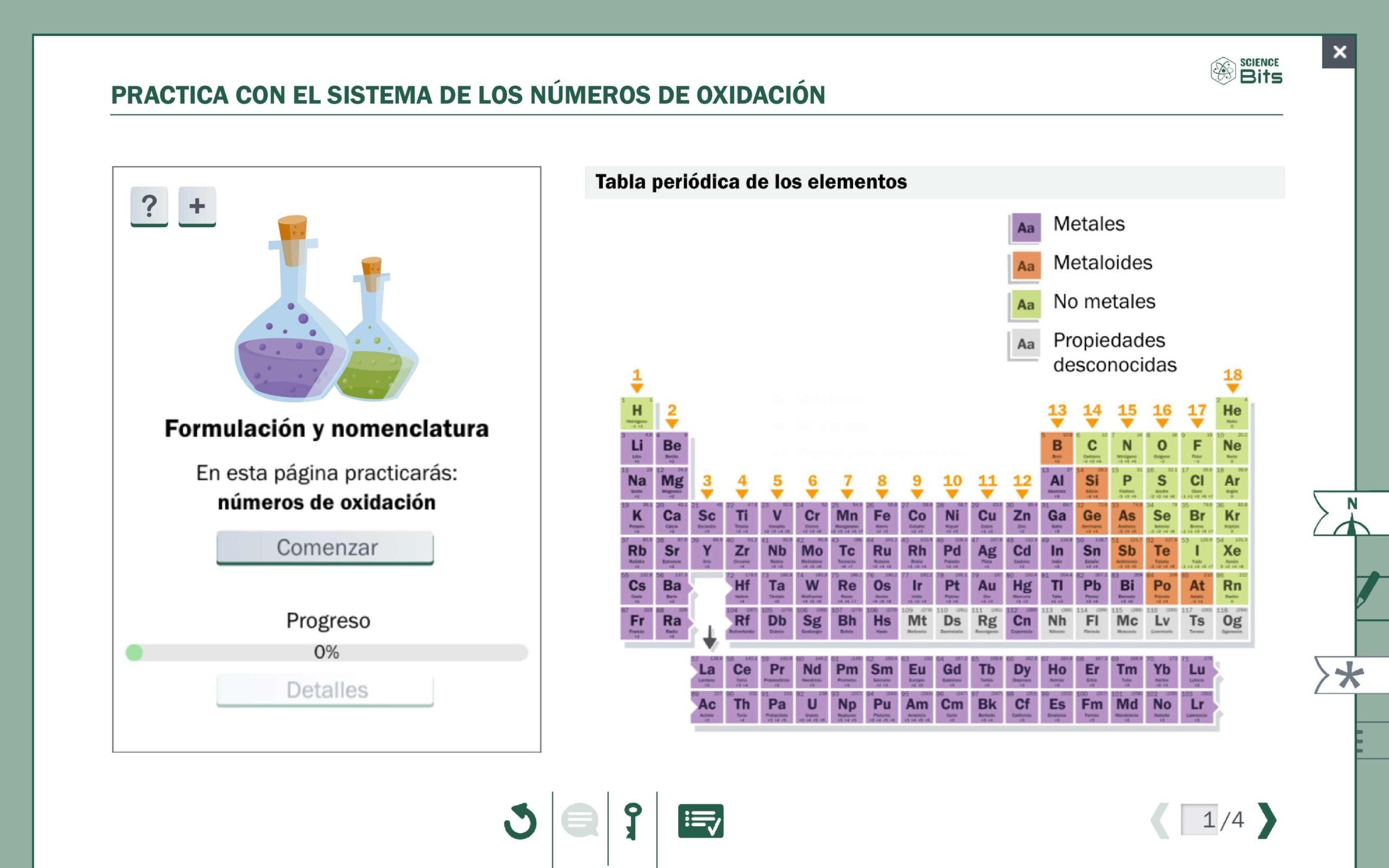Click group 18 column marker
This screenshot has height=868, width=1389.
(1232, 380)
